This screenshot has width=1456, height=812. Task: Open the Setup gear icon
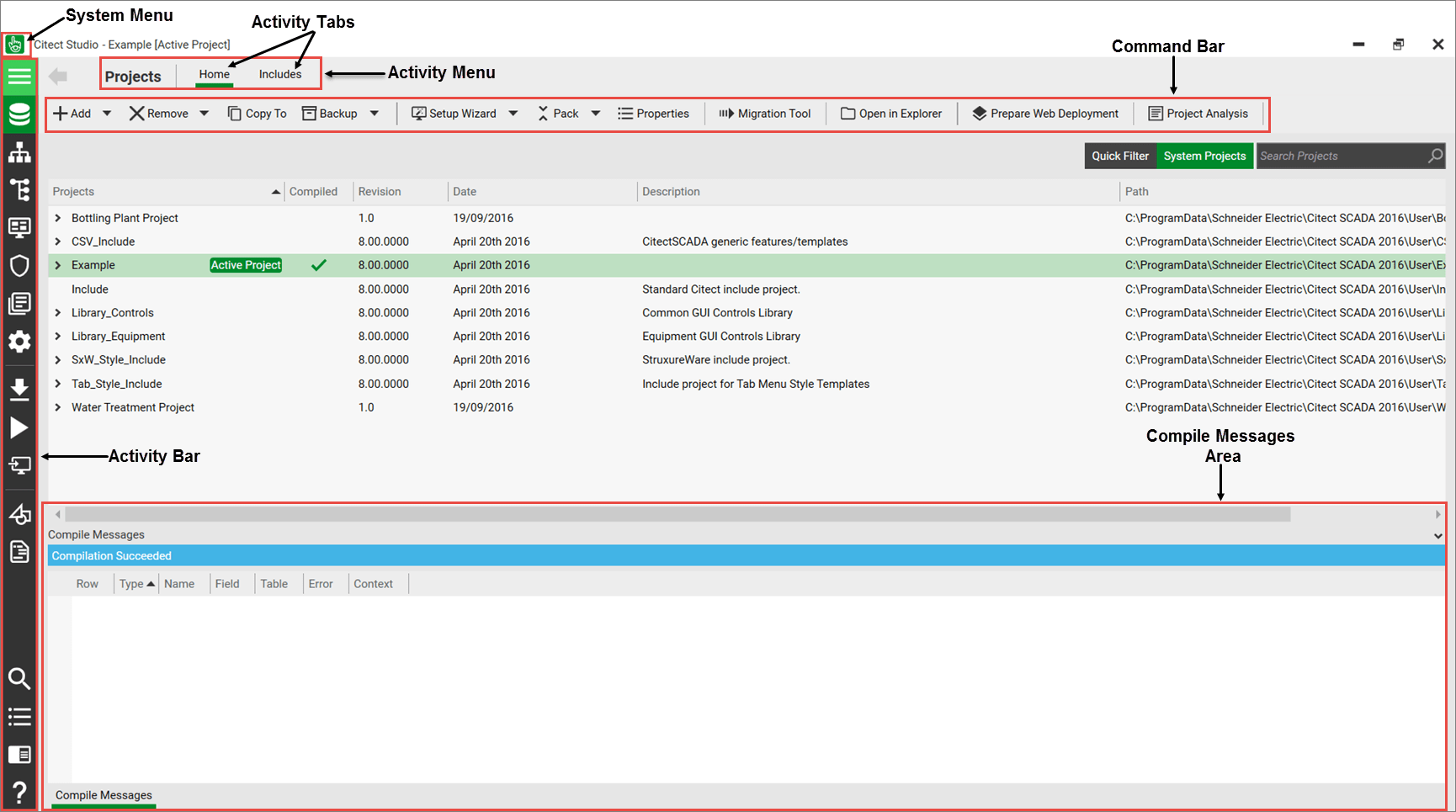click(19, 342)
